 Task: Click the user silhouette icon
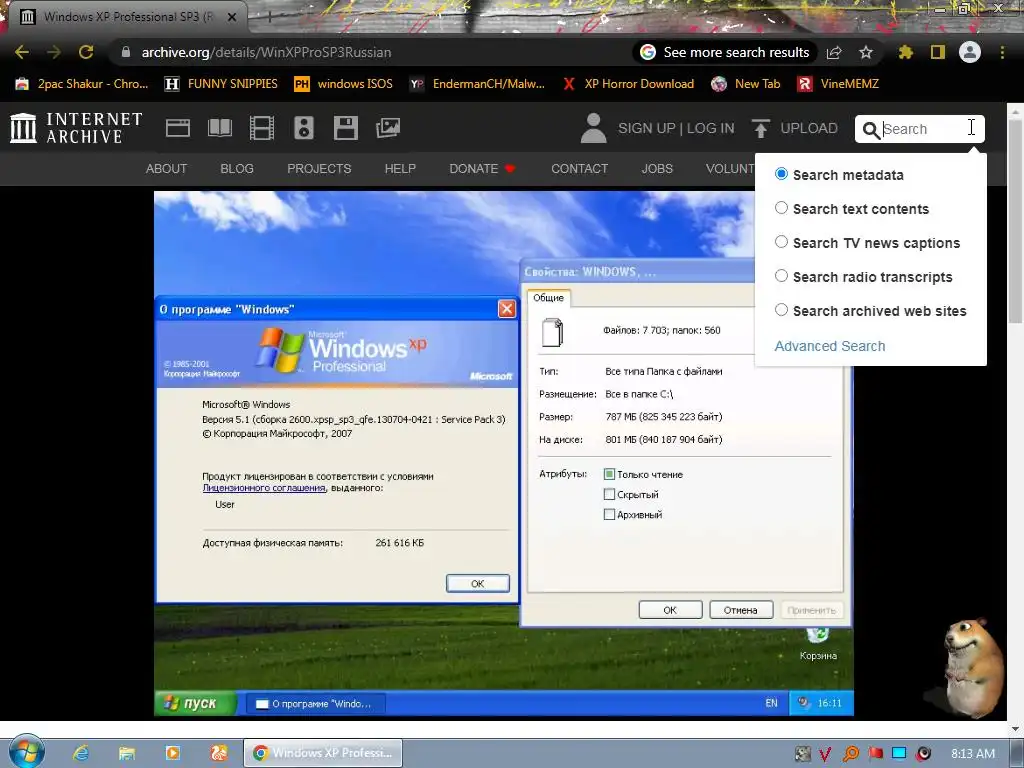(593, 128)
